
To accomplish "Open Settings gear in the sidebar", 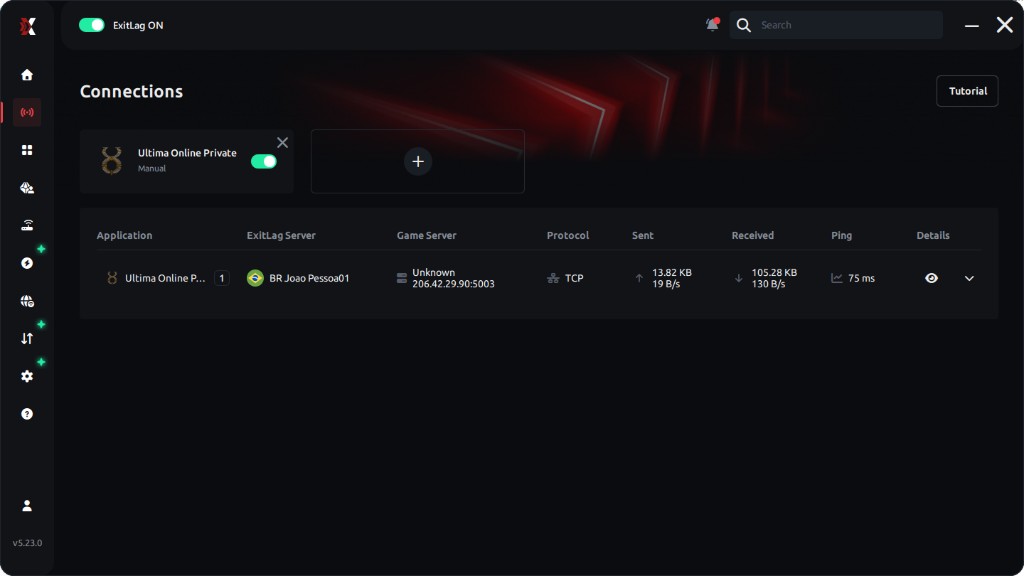I will coord(27,376).
